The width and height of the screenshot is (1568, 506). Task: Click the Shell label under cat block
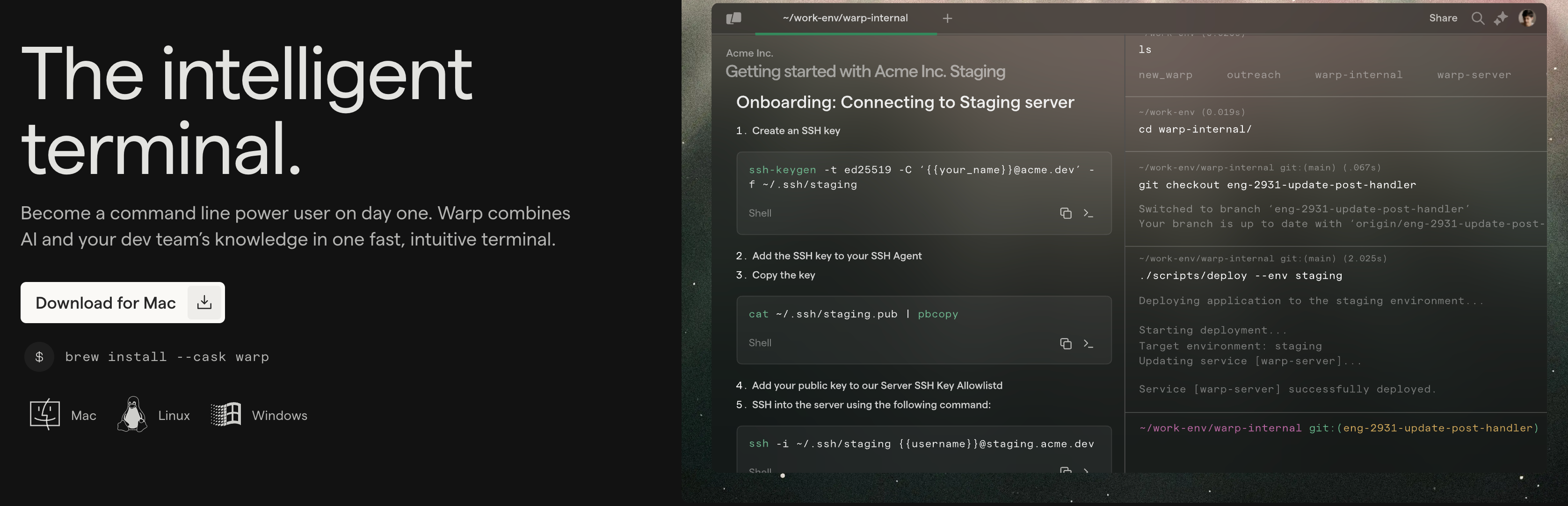click(760, 343)
